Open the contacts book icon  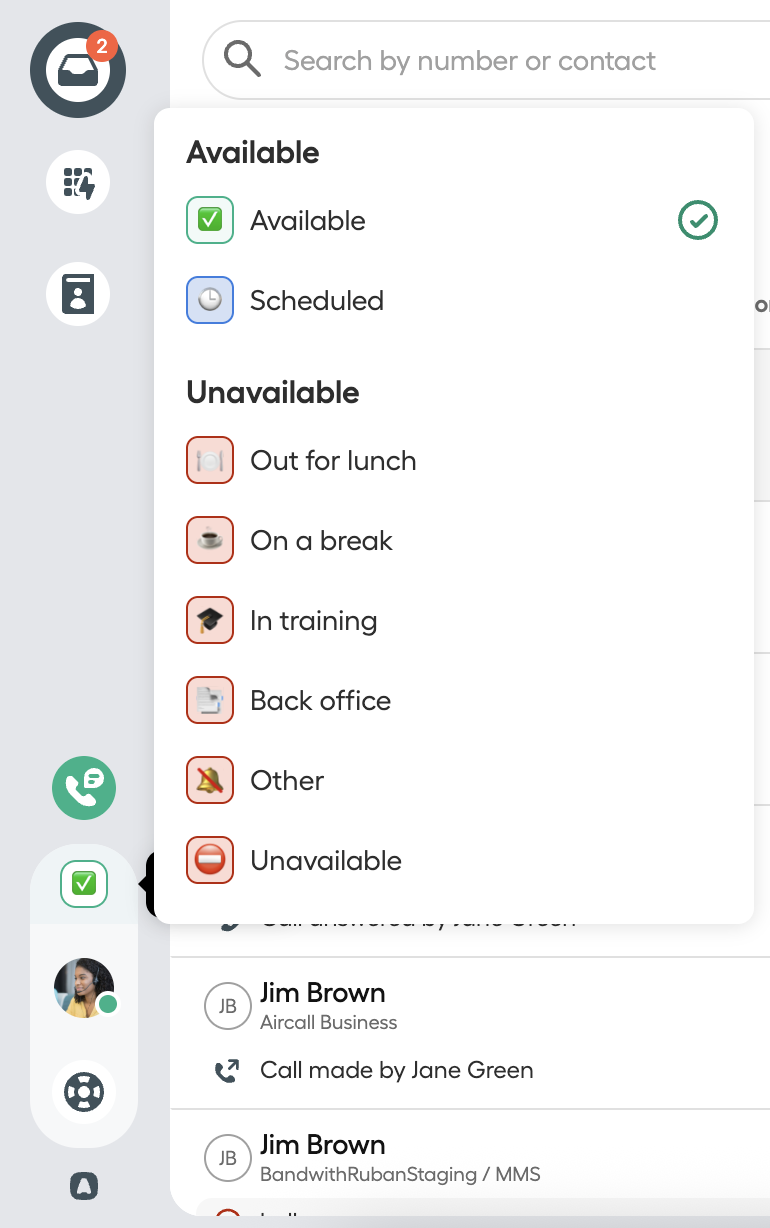[x=78, y=294]
